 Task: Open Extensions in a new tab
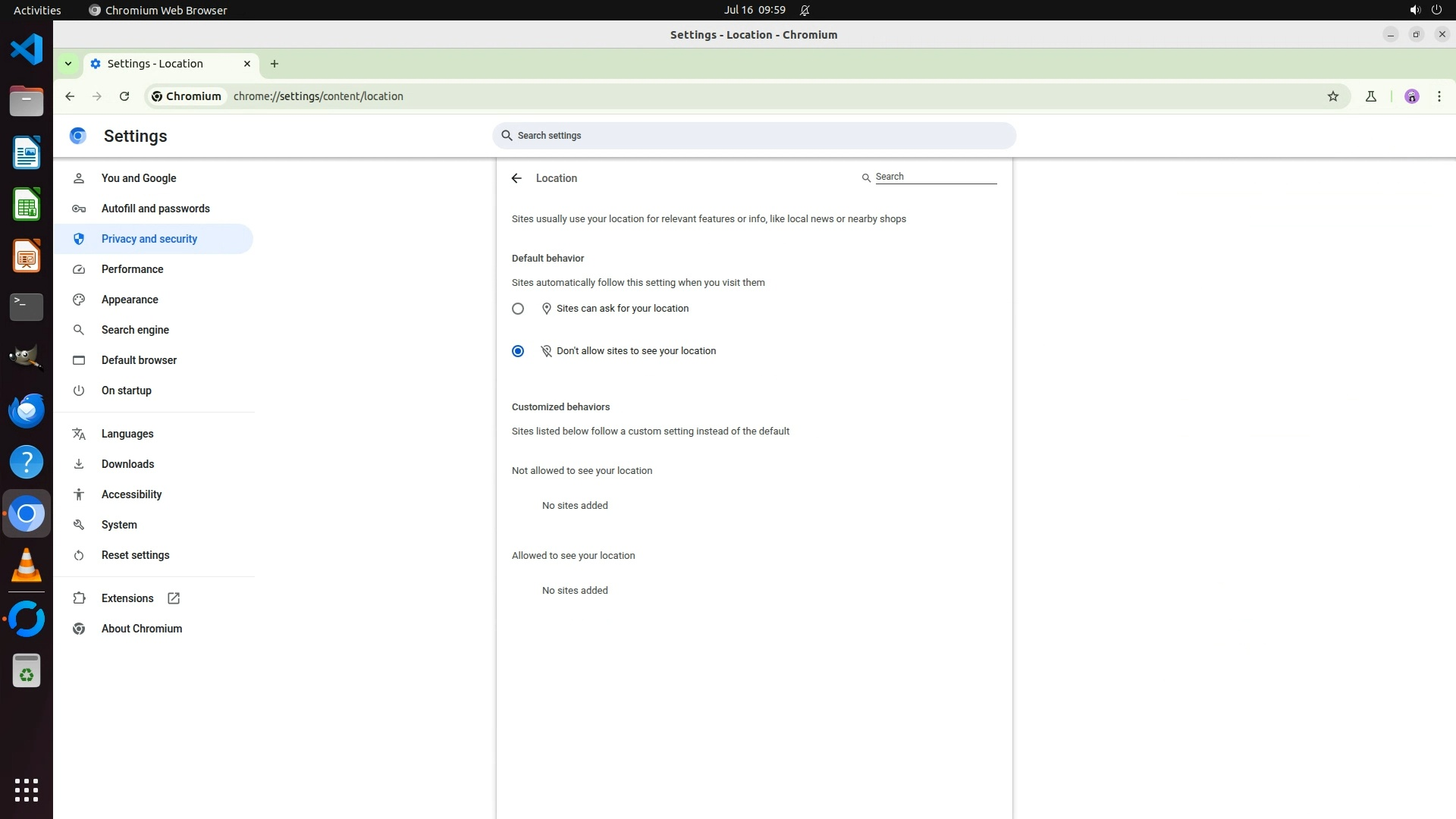pos(127,598)
